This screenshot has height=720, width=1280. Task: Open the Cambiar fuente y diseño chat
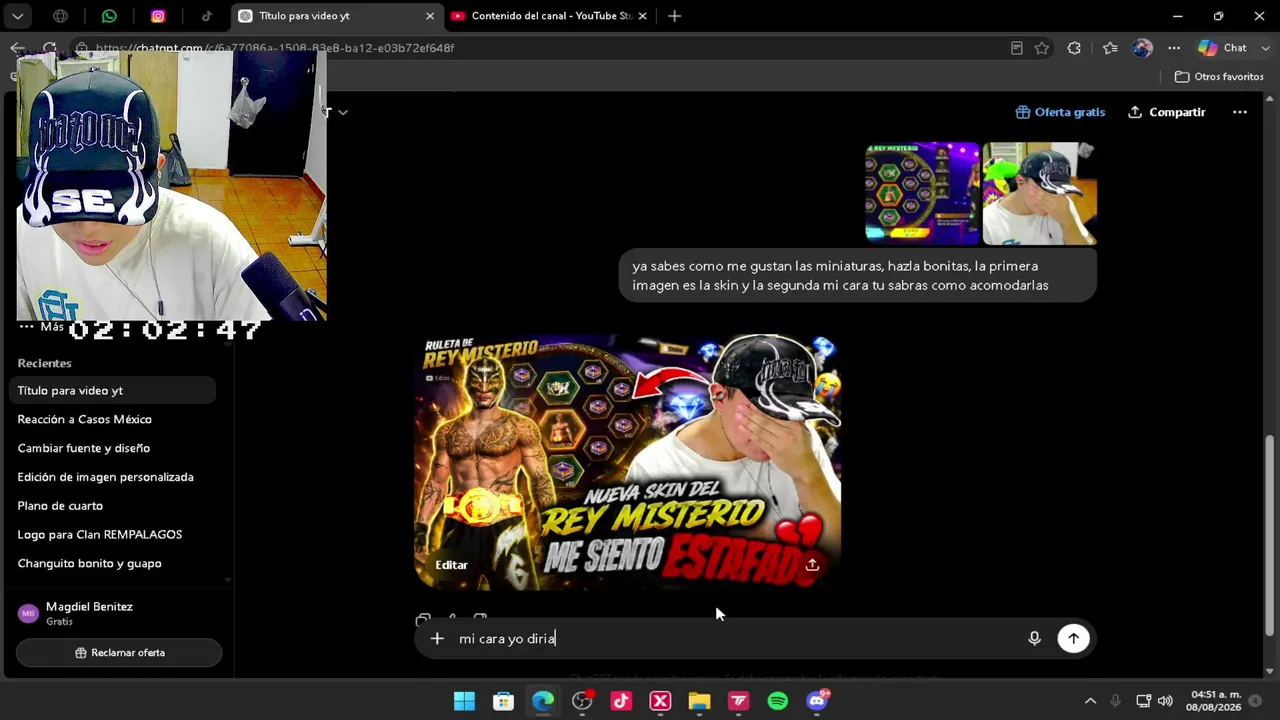(112, 448)
